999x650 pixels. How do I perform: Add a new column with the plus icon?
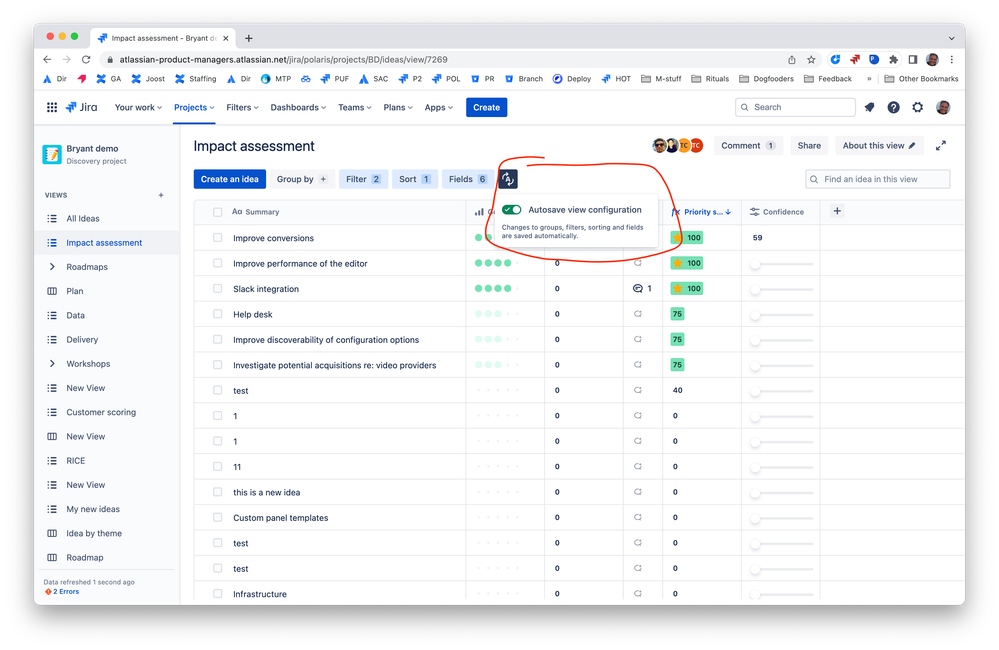point(837,211)
